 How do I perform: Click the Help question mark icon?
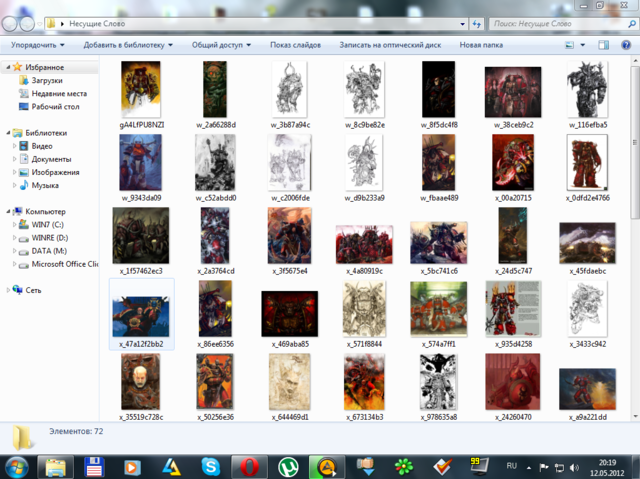pos(626,45)
